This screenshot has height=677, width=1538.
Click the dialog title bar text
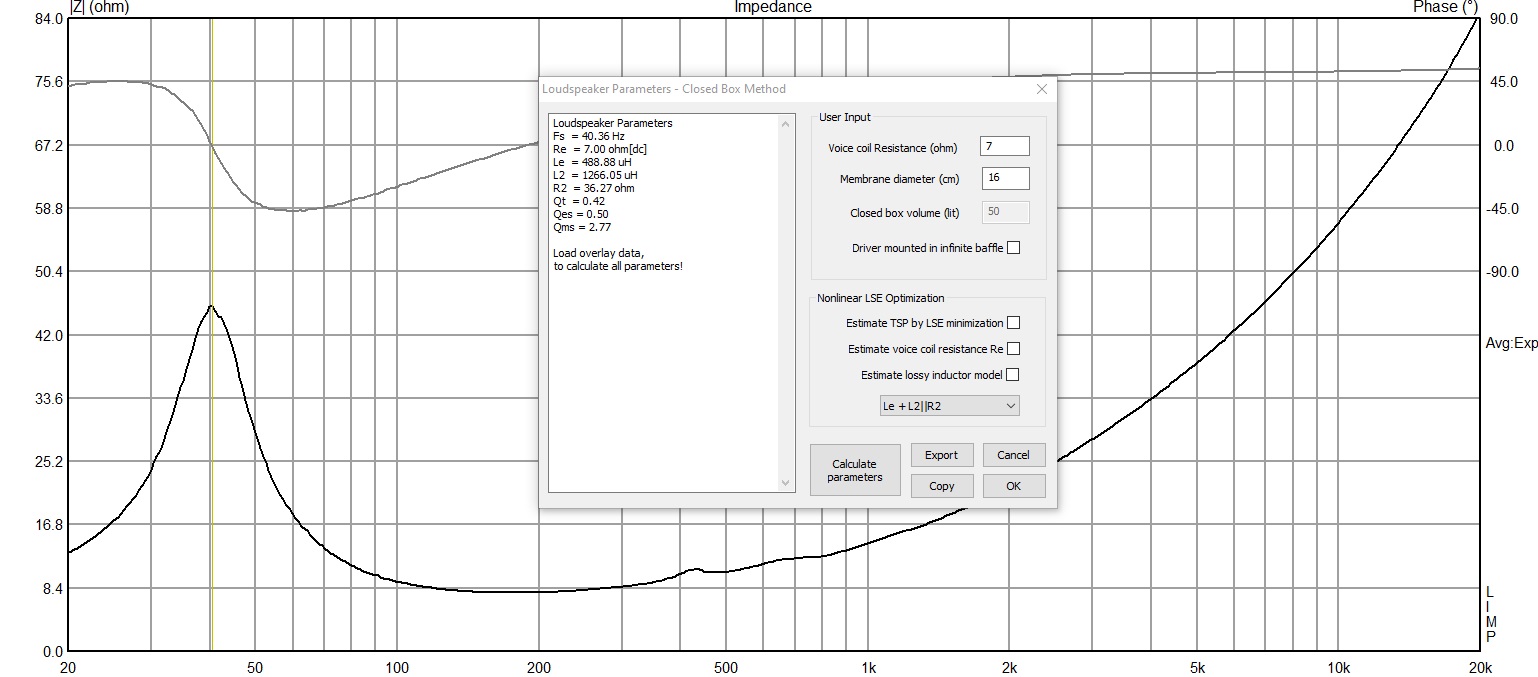664,89
